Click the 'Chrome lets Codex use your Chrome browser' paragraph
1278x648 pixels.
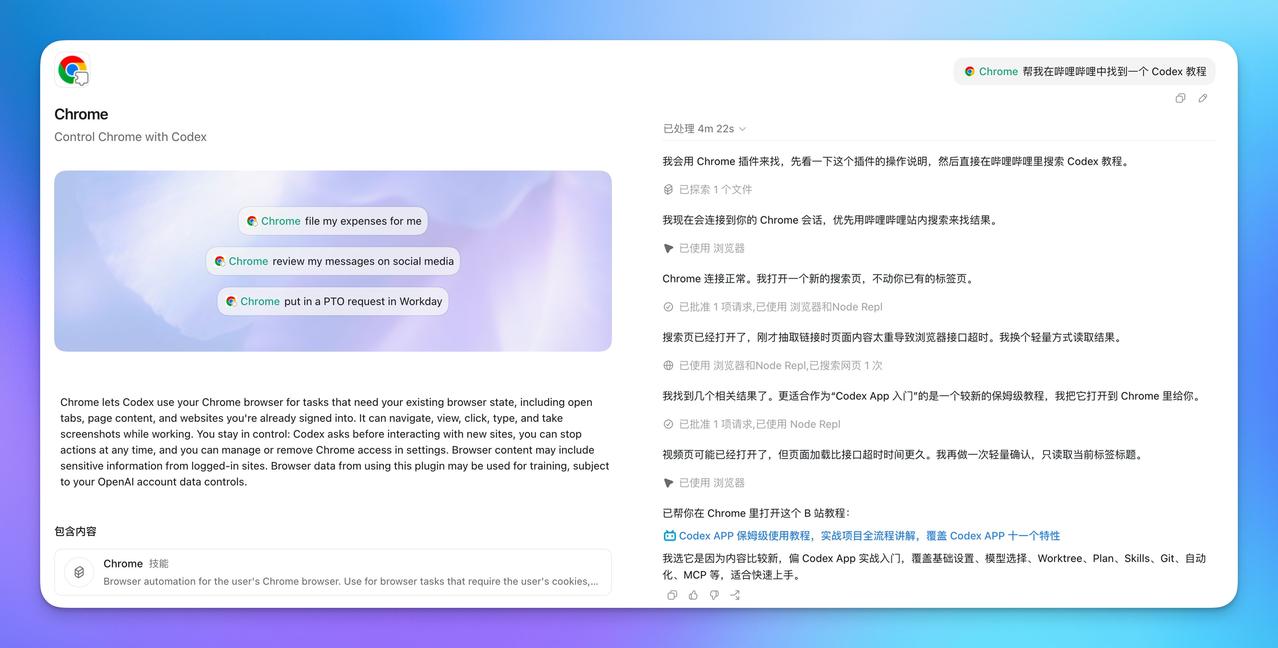click(x=334, y=442)
